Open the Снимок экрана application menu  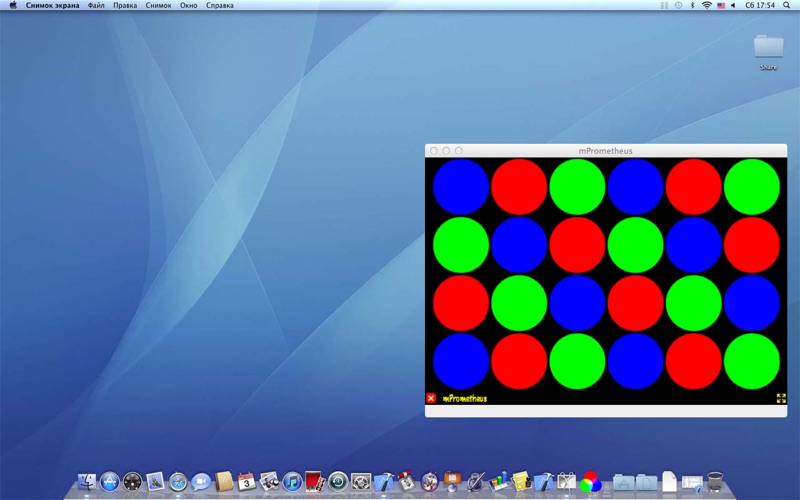(53, 5)
